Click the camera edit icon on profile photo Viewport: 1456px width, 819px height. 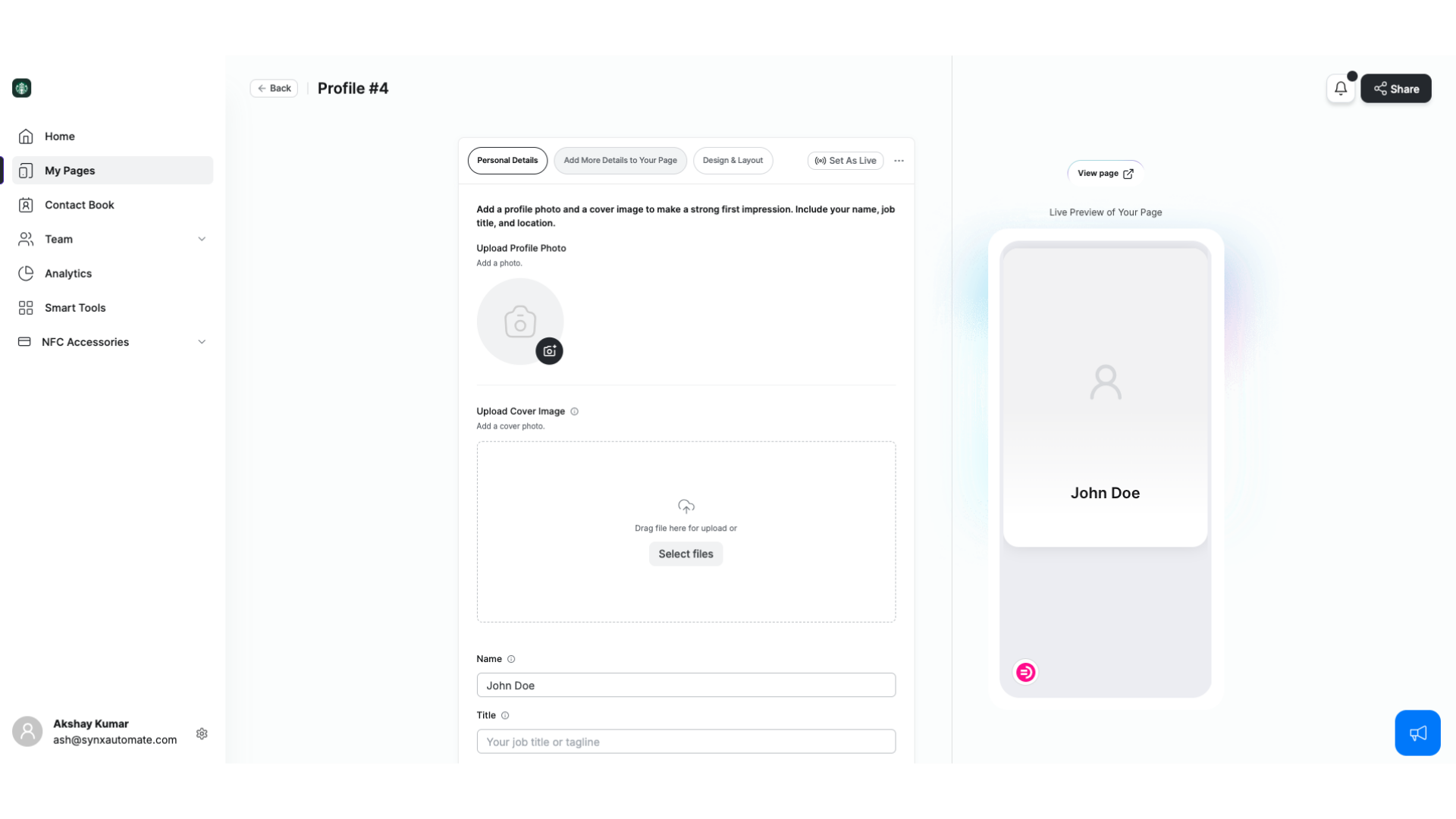tap(549, 351)
